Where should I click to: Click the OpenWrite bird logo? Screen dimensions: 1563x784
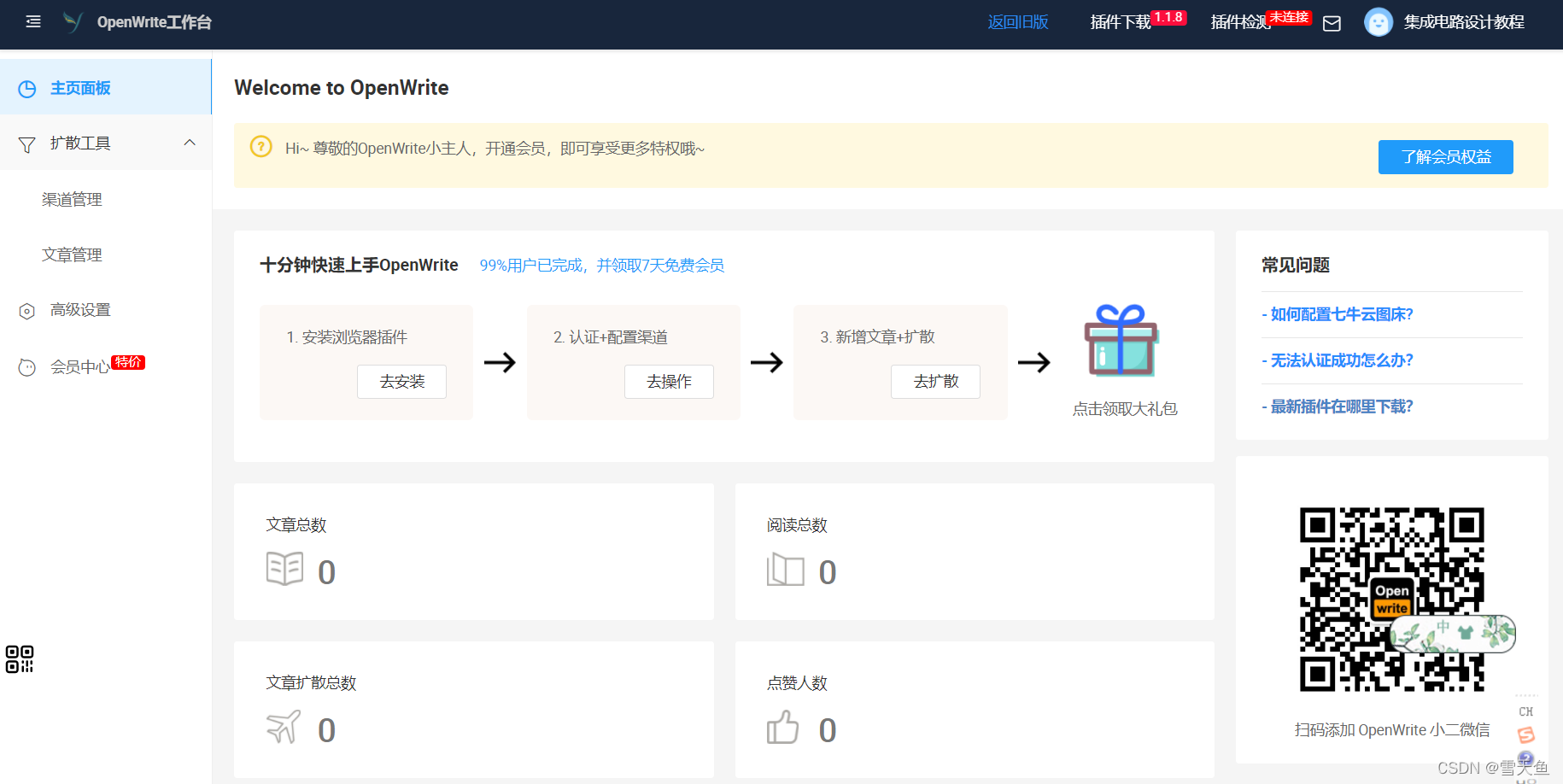tap(73, 22)
